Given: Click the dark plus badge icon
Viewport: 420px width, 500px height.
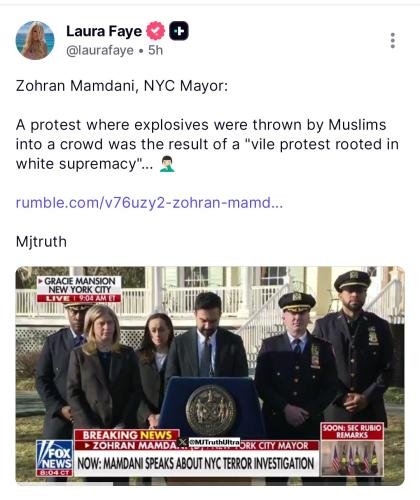Looking at the screenshot, I should tap(179, 31).
